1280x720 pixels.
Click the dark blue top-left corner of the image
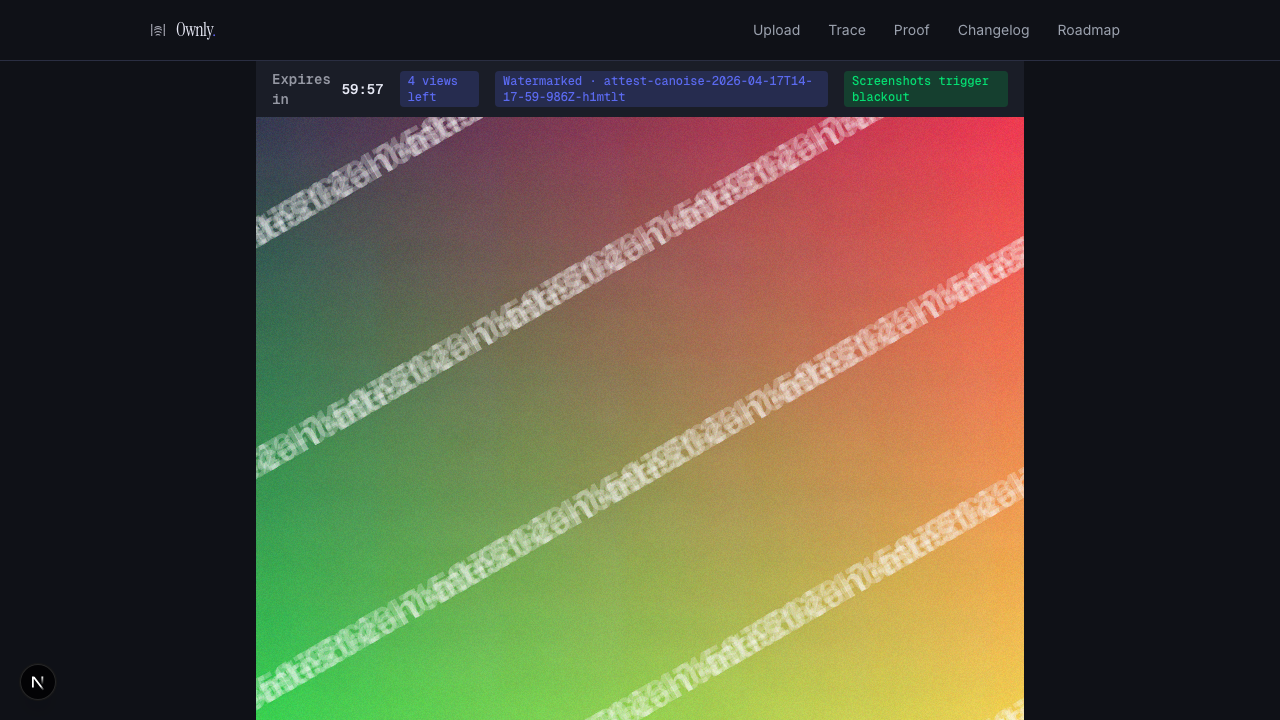tap(275, 135)
